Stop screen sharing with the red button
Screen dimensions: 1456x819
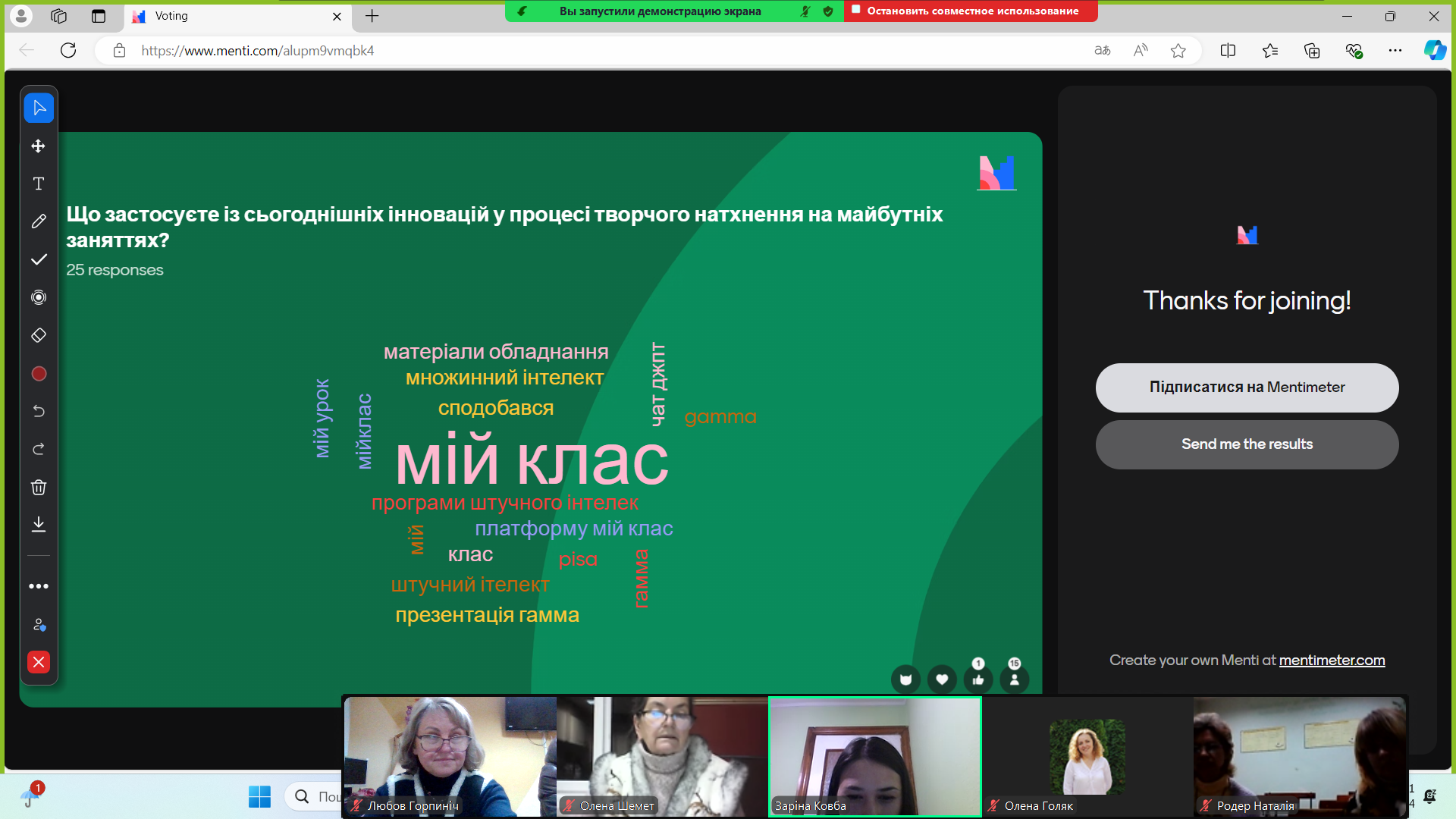tap(971, 11)
